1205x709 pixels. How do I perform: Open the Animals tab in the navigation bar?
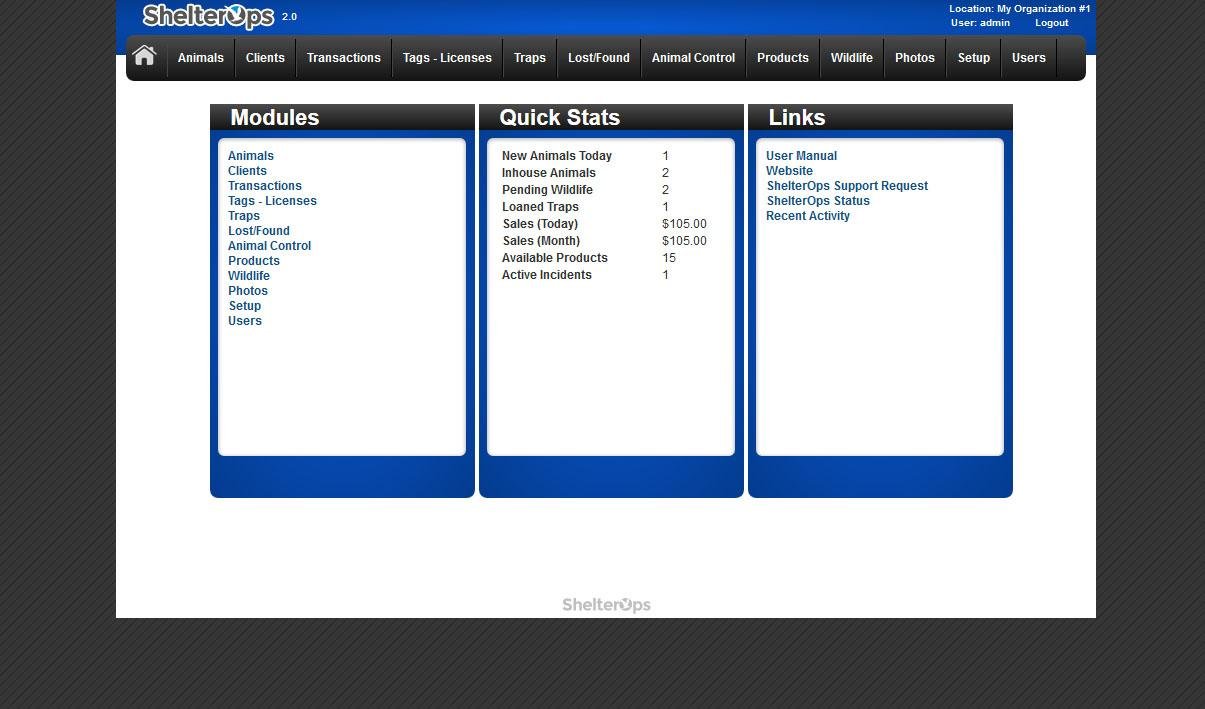tap(200, 58)
